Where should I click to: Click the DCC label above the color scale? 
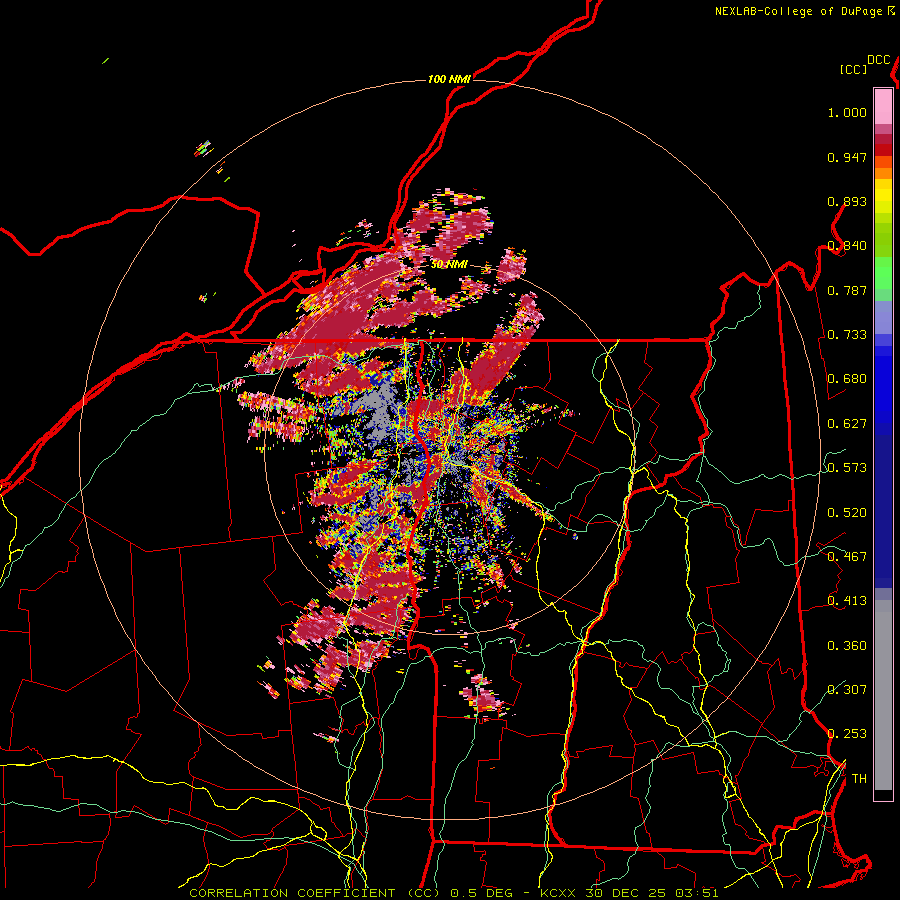click(x=879, y=60)
